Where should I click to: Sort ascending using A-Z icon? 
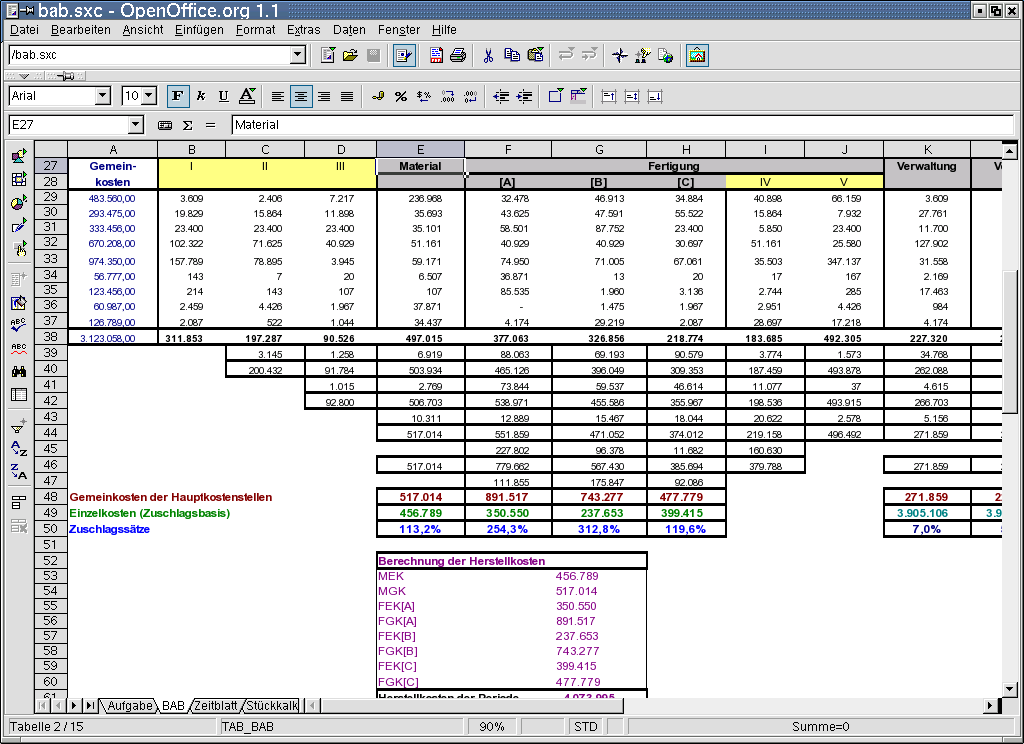coord(18,448)
